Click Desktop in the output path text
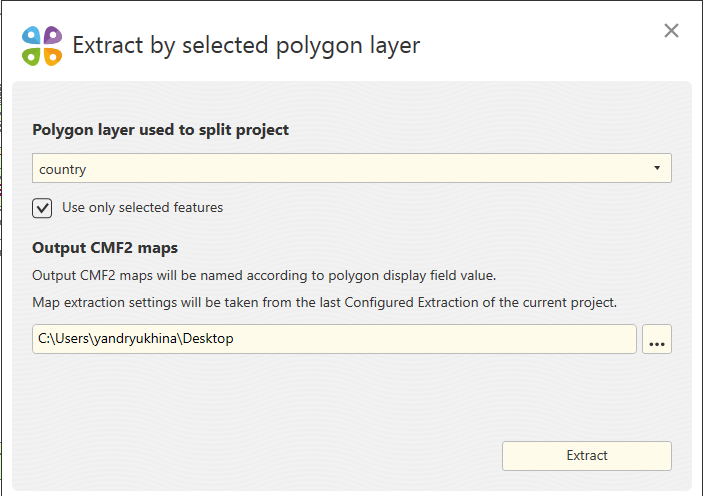 pyautogui.click(x=208, y=338)
